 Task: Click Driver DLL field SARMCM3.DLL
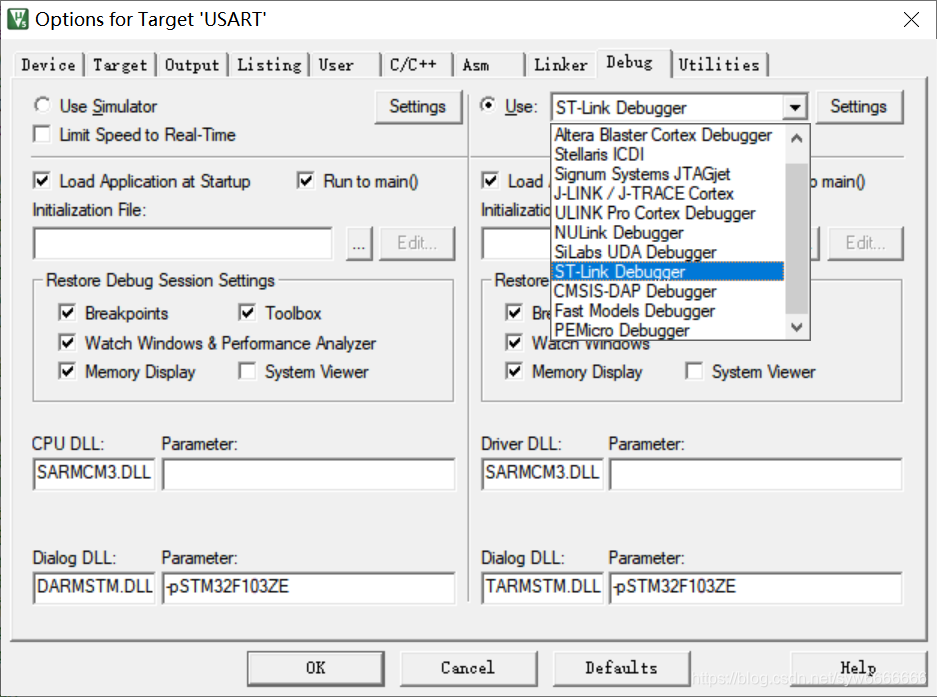[x=542, y=474]
